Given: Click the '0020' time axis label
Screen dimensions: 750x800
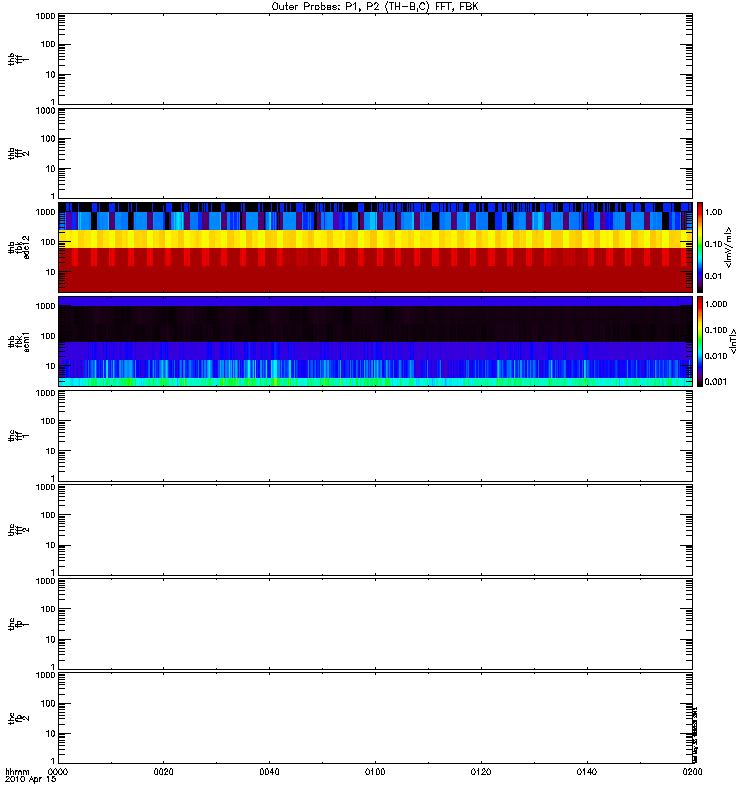Looking at the screenshot, I should coord(164,772).
